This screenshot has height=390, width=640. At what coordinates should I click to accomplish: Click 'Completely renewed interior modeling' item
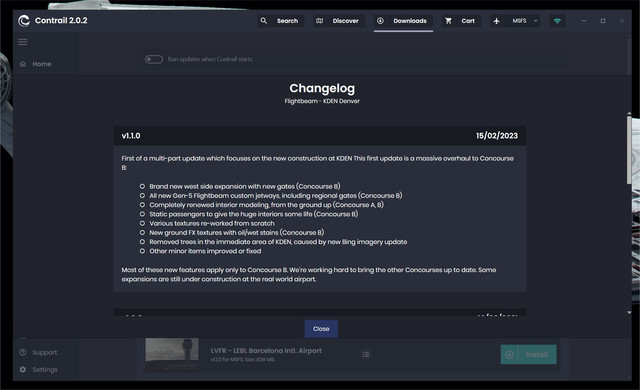tap(266, 205)
